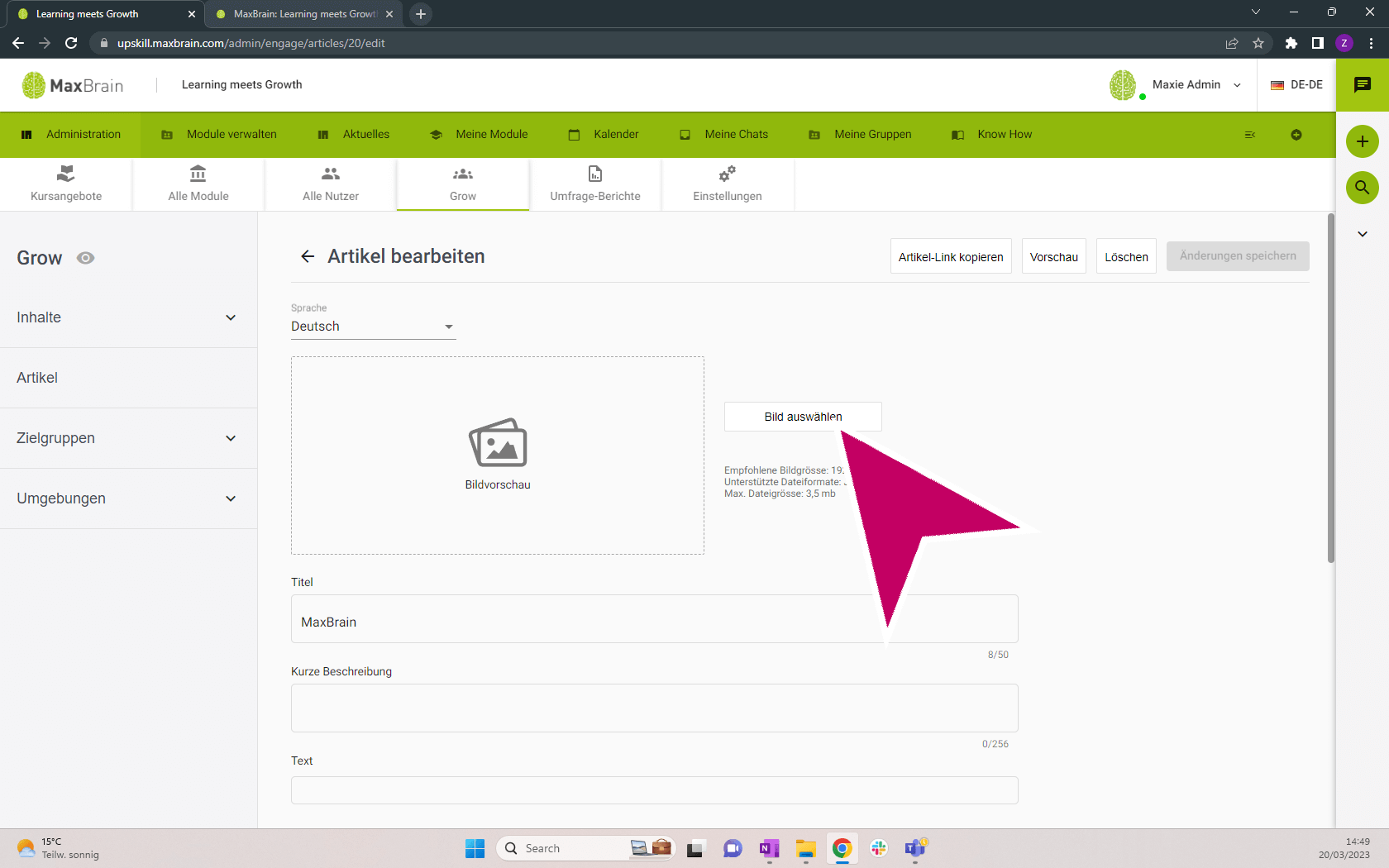Expand the Zielgruppen sidebar section
The height and width of the screenshot is (868, 1389).
[128, 438]
